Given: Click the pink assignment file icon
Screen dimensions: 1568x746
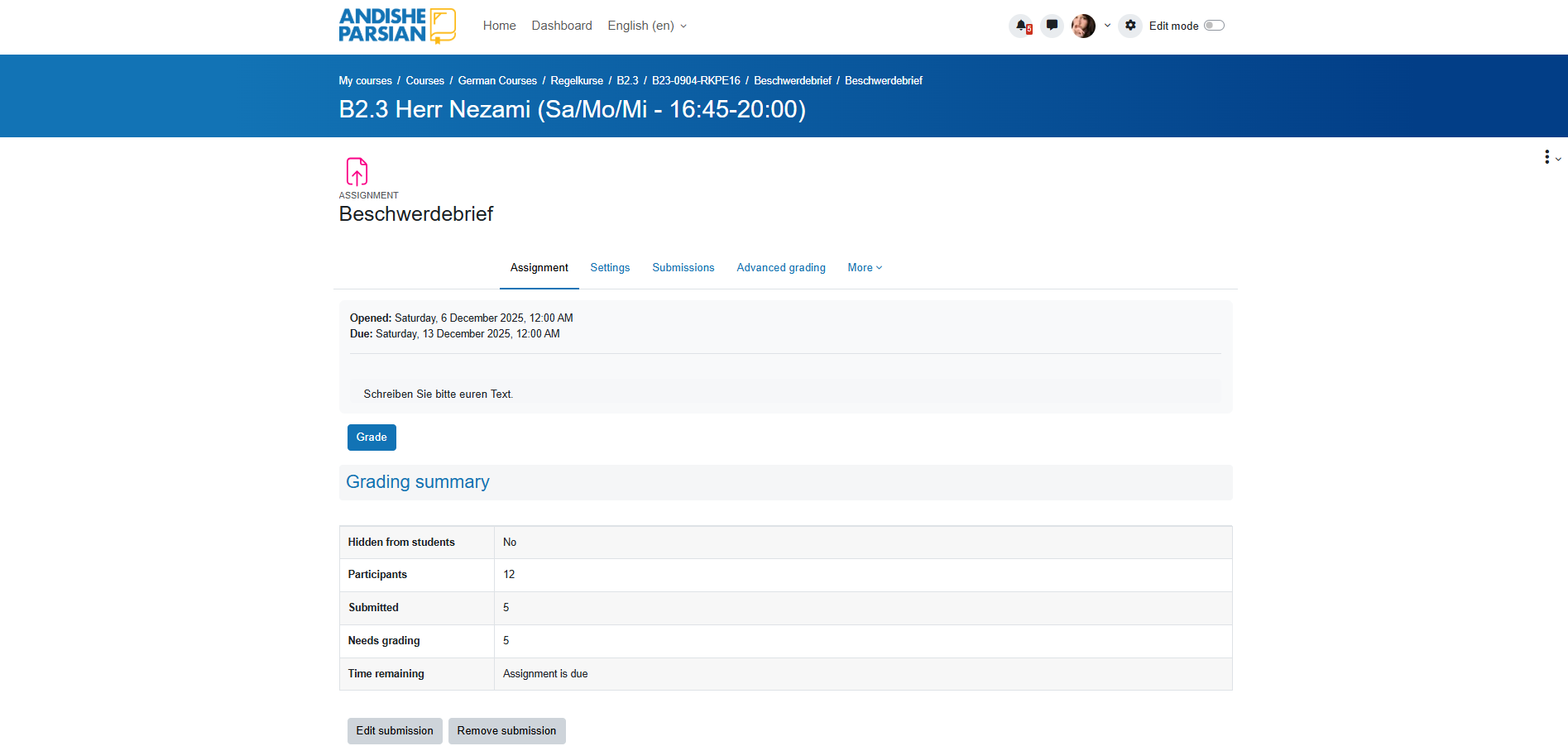Looking at the screenshot, I should (357, 171).
